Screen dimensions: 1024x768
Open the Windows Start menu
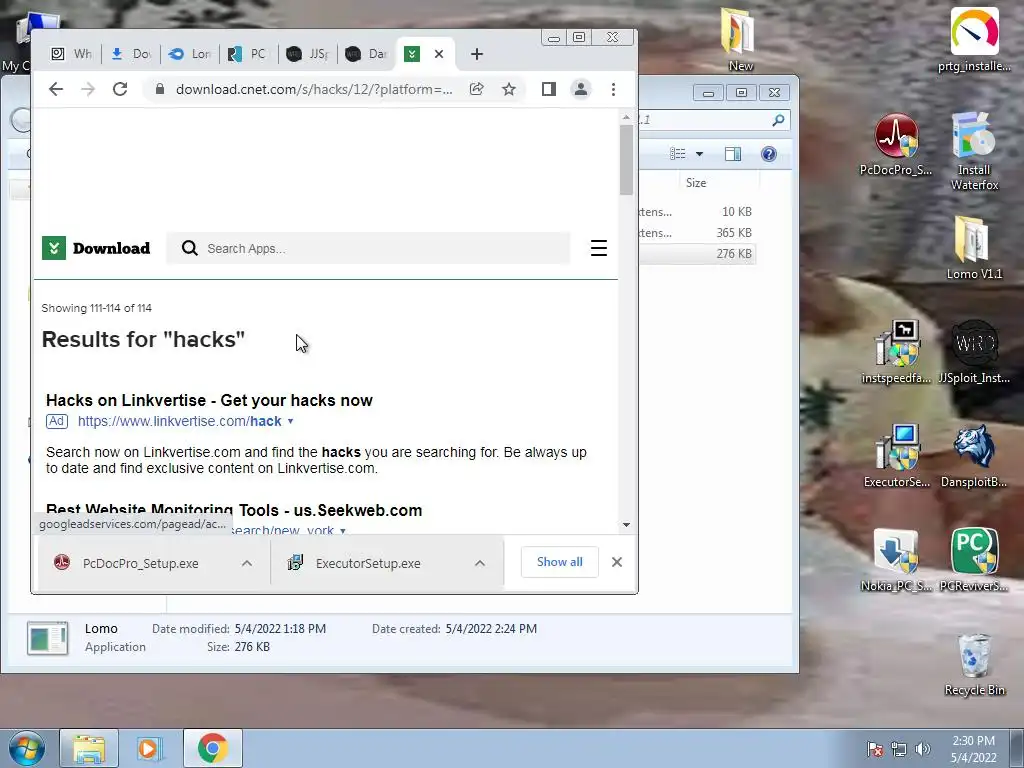point(27,748)
